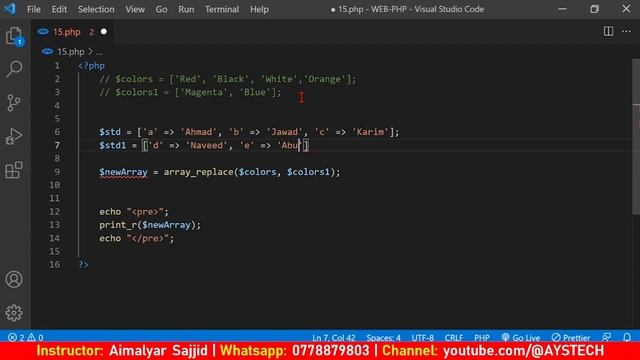Open the Help menu
Image resolution: width=640 pixels, height=360 pixels.
tap(259, 9)
